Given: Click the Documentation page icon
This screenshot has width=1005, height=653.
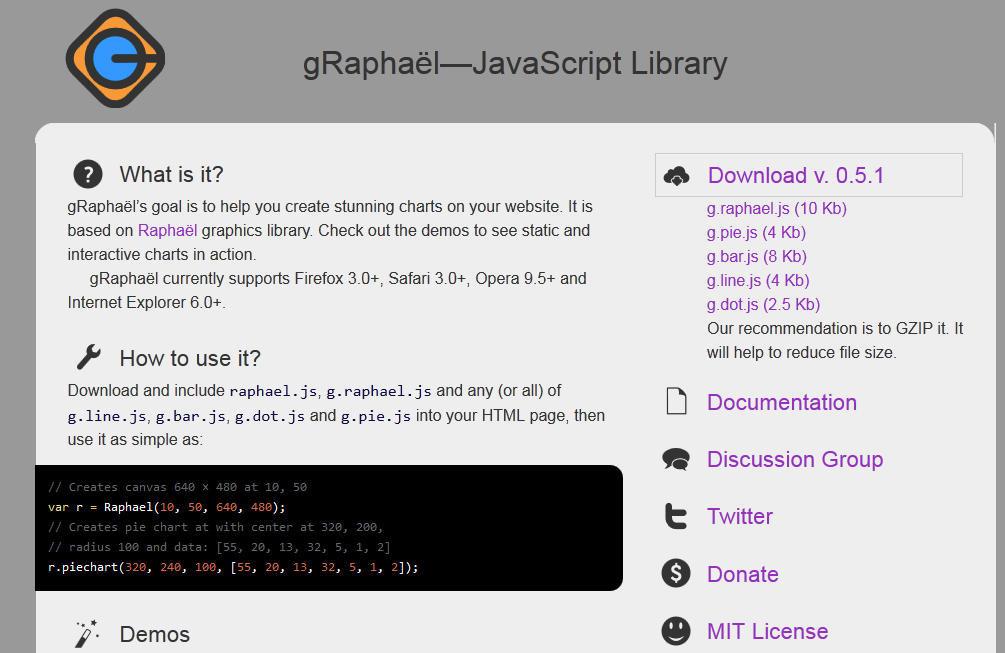Looking at the screenshot, I should pos(677,402).
